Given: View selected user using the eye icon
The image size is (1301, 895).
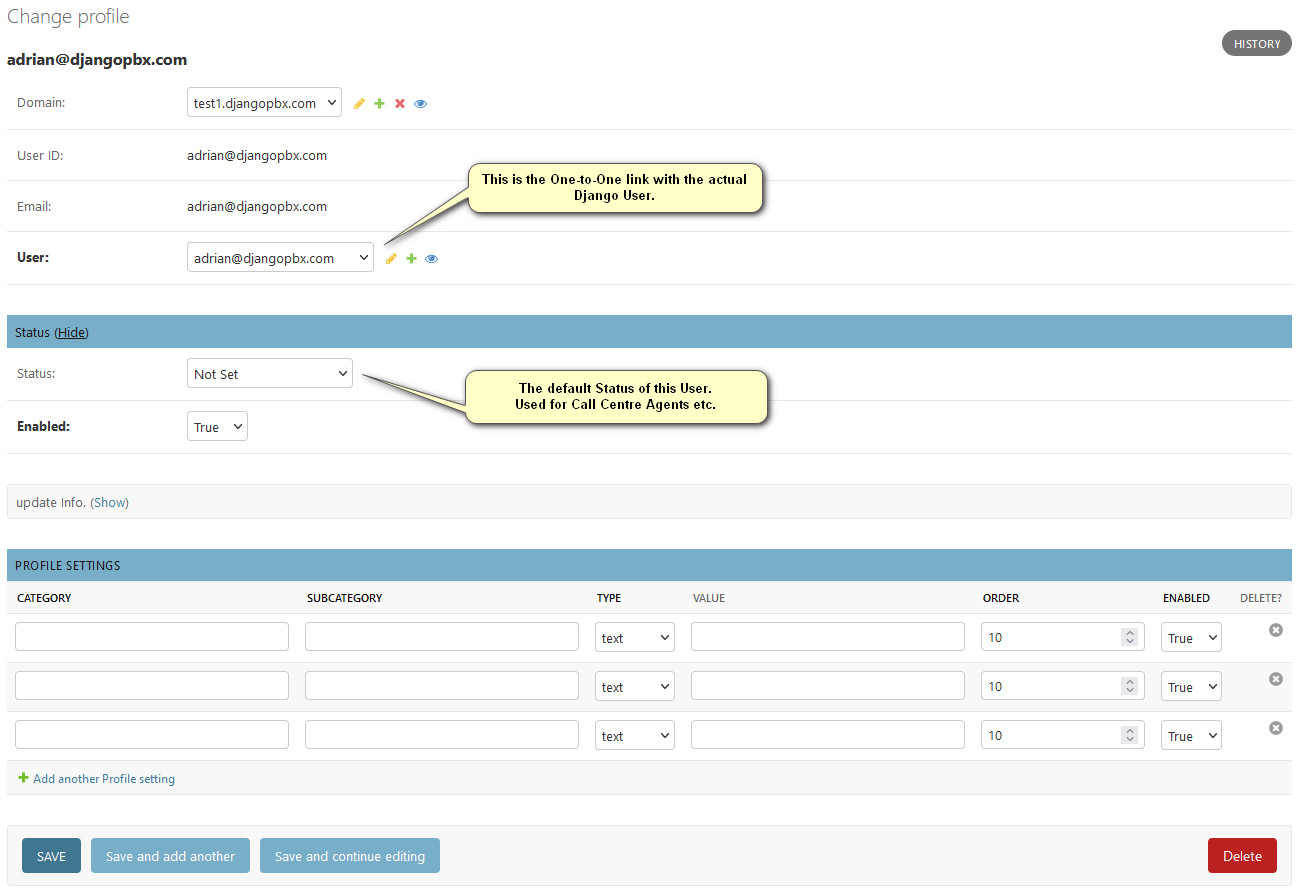Looking at the screenshot, I should point(432,258).
